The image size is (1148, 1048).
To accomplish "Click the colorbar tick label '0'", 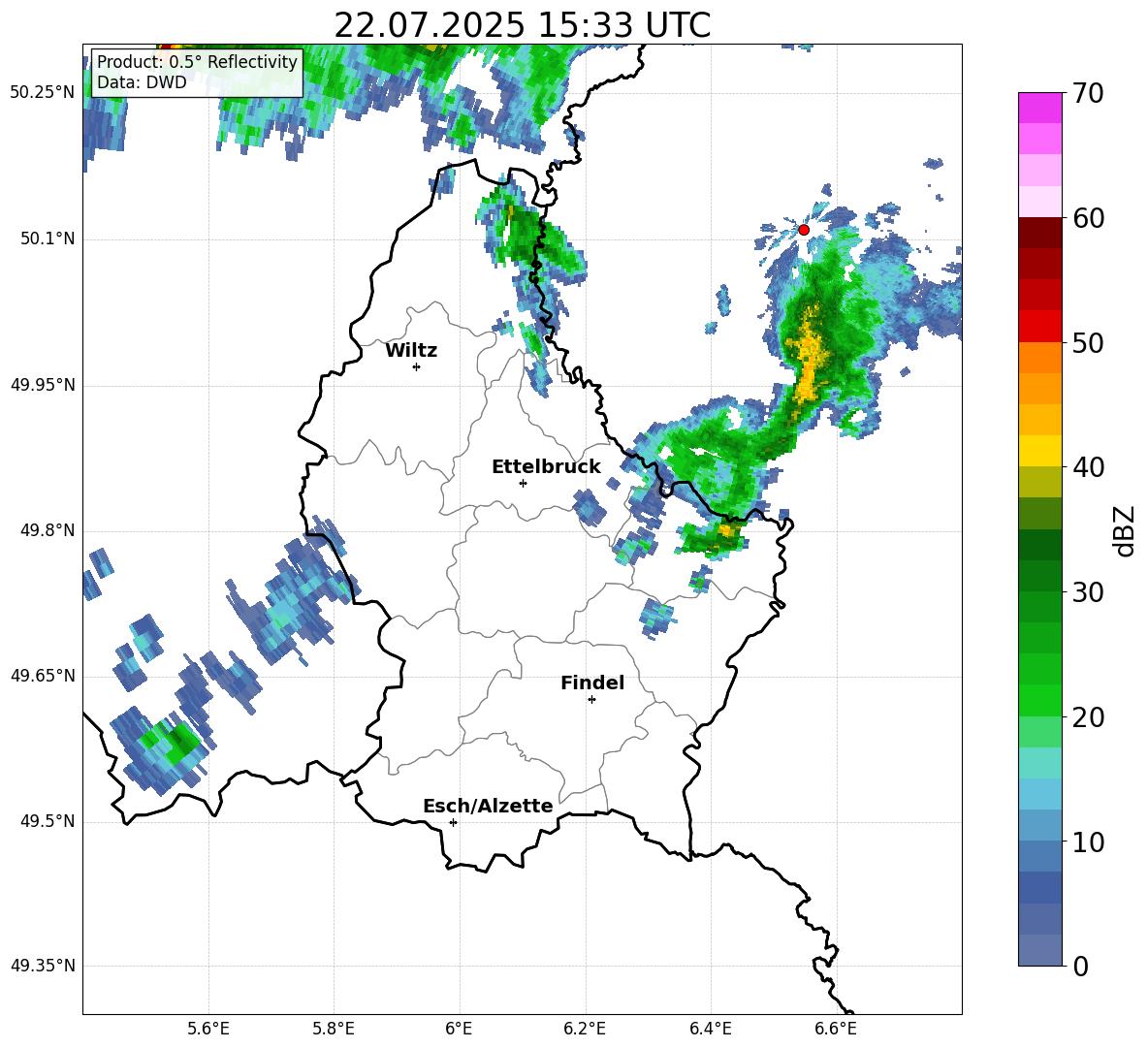I will click(x=1081, y=966).
